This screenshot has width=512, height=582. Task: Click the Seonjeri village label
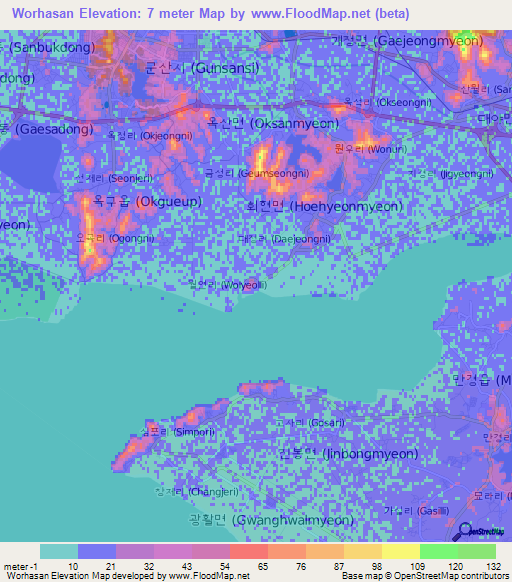click(113, 178)
